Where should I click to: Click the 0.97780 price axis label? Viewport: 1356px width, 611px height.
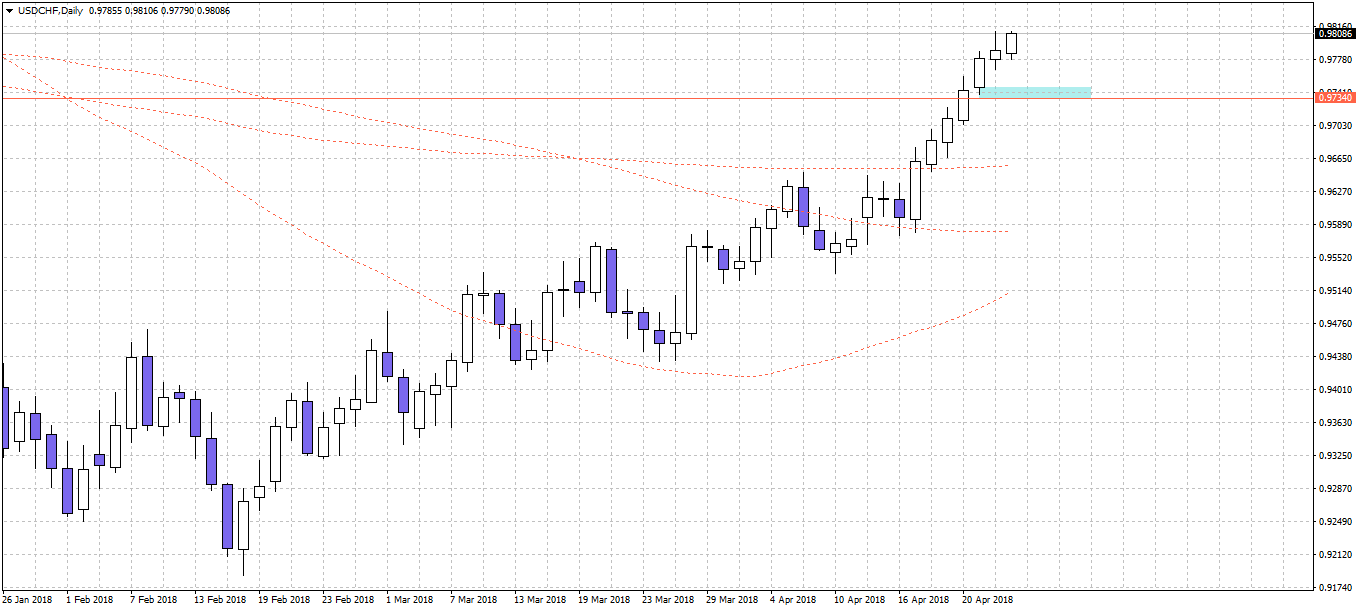[x=1337, y=60]
